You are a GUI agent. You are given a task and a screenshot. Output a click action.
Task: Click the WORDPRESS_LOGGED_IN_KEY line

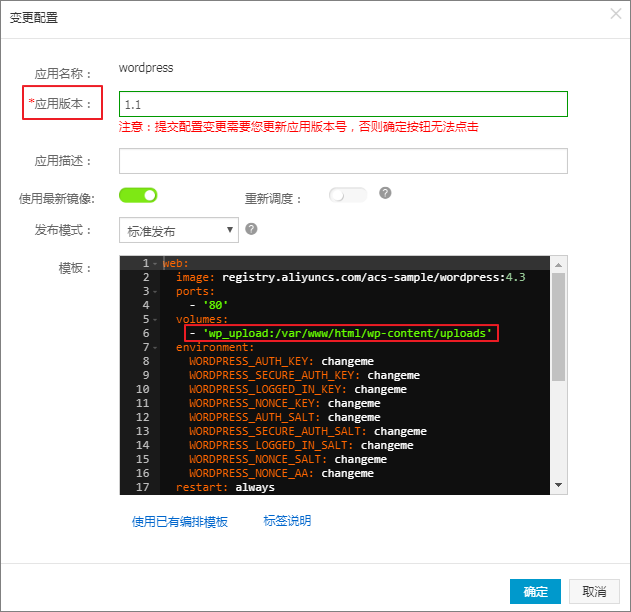[298, 389]
